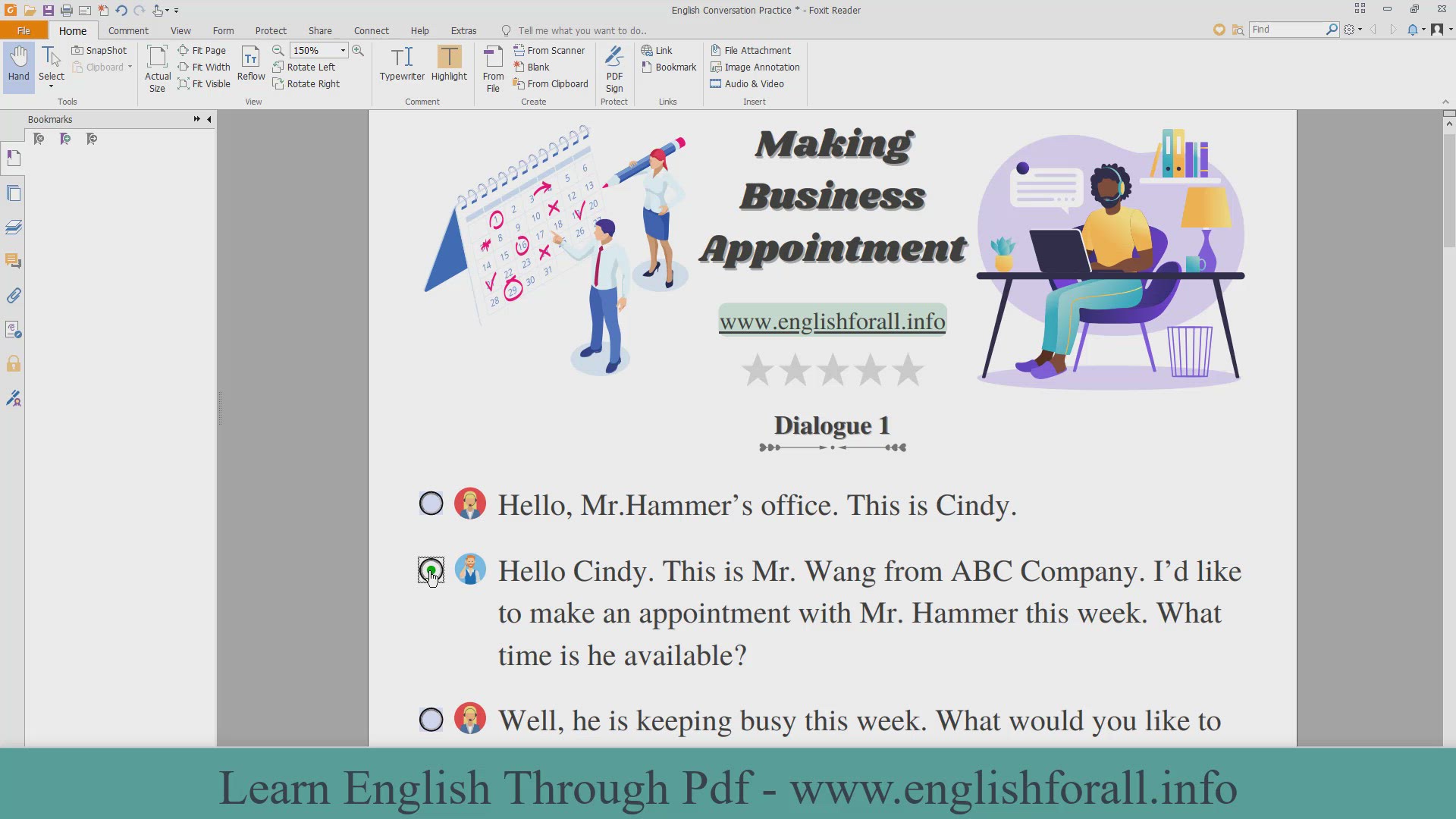Expand the Select tool dropdown arrow
The height and width of the screenshot is (819, 1456).
pos(52,86)
